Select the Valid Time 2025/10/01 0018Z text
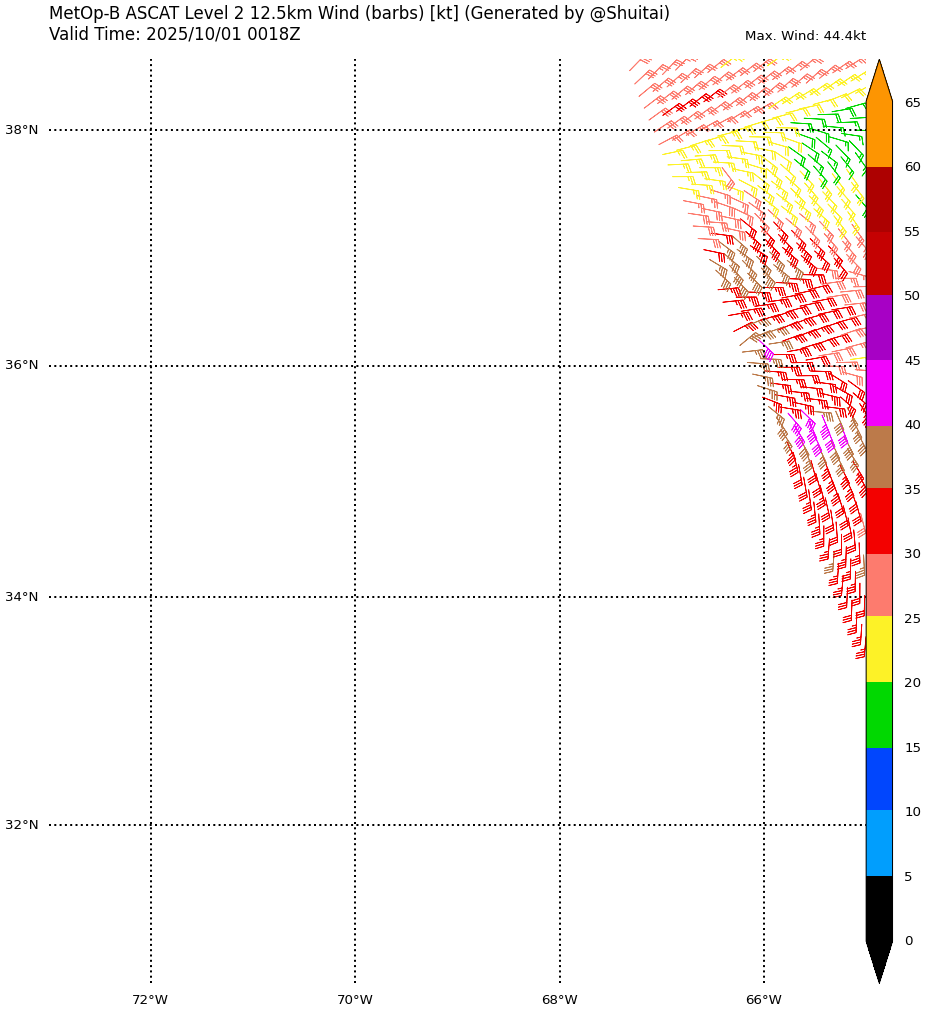This screenshot has height=1011, width=926. 174,35
